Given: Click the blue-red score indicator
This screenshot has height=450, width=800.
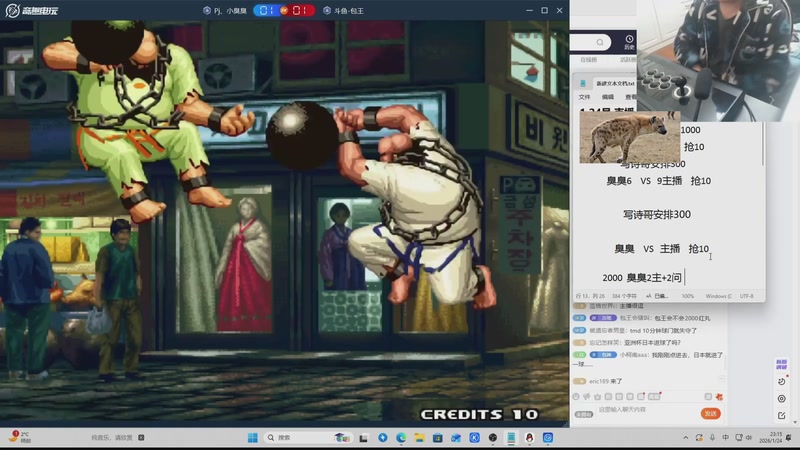Looking at the screenshot, I should coord(284,10).
